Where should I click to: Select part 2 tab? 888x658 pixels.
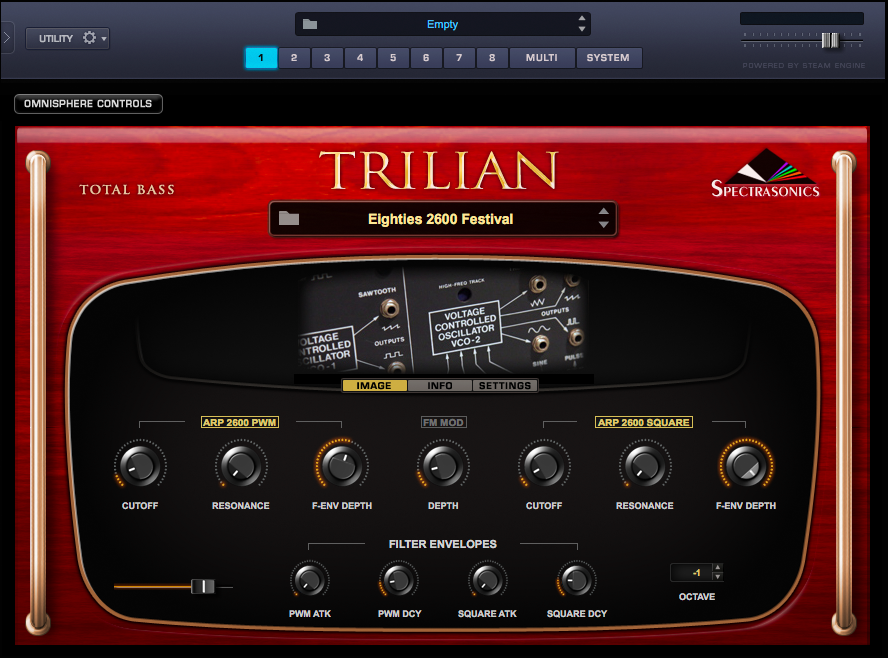[294, 58]
